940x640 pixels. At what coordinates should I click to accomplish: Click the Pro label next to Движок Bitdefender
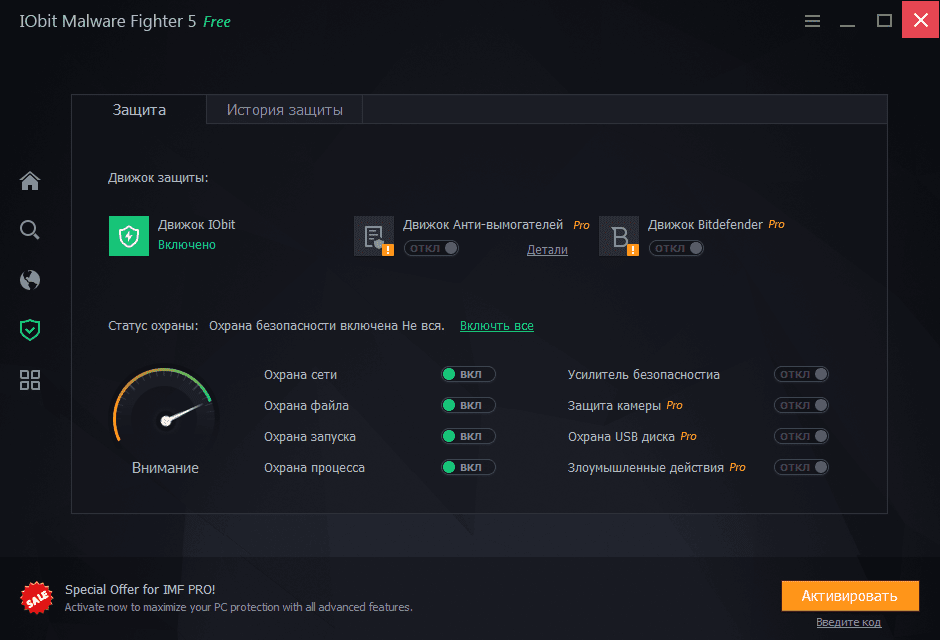tap(776, 224)
